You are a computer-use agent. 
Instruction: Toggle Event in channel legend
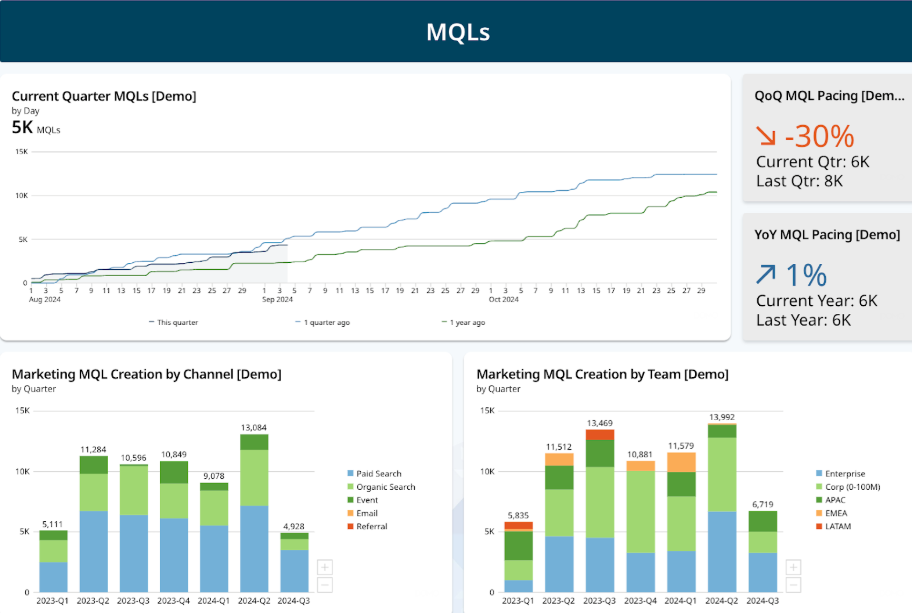(363, 500)
